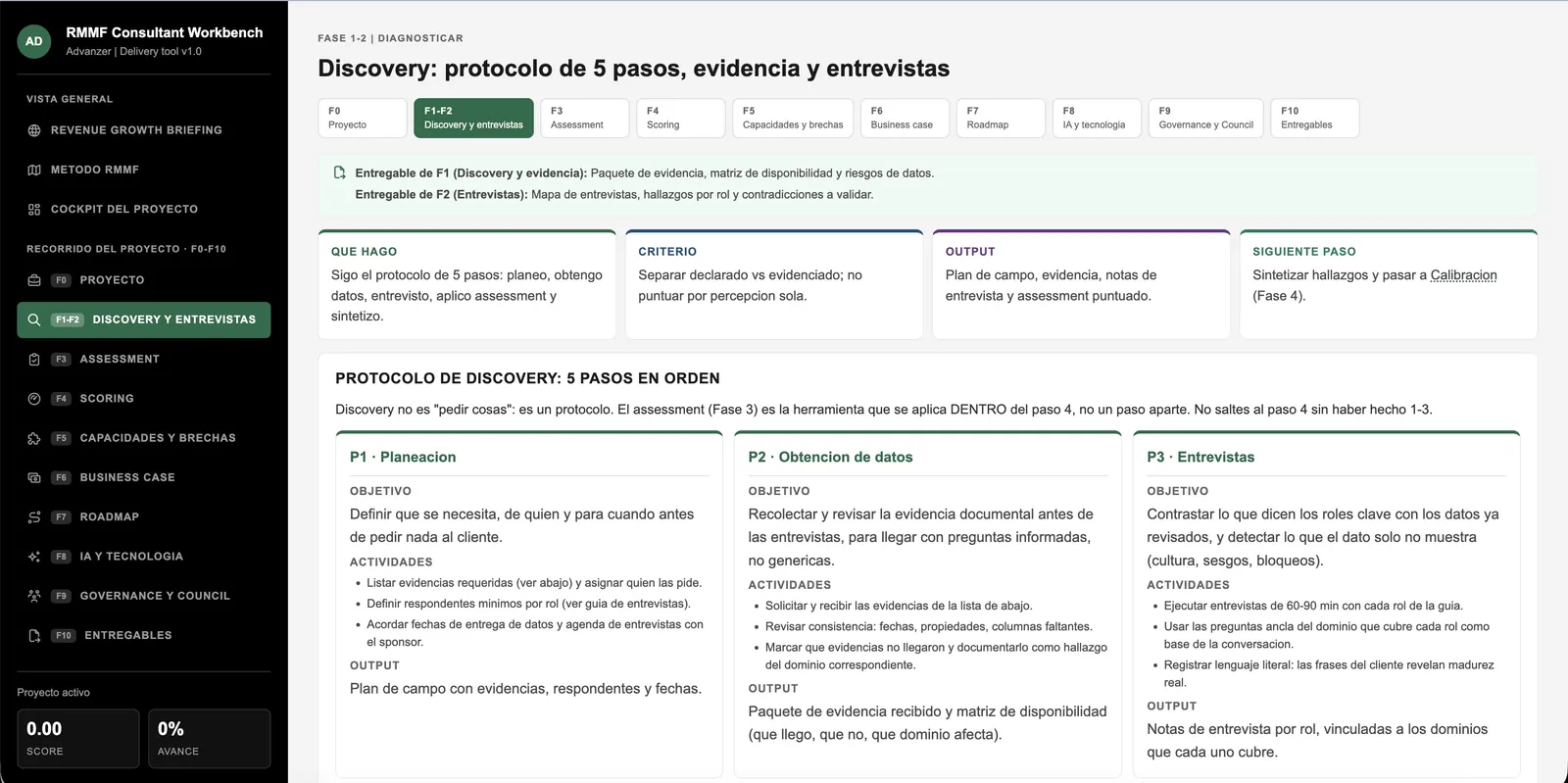Open Revenue Growth Briefing in sidebar
This screenshot has height=783, width=1568.
[144, 130]
